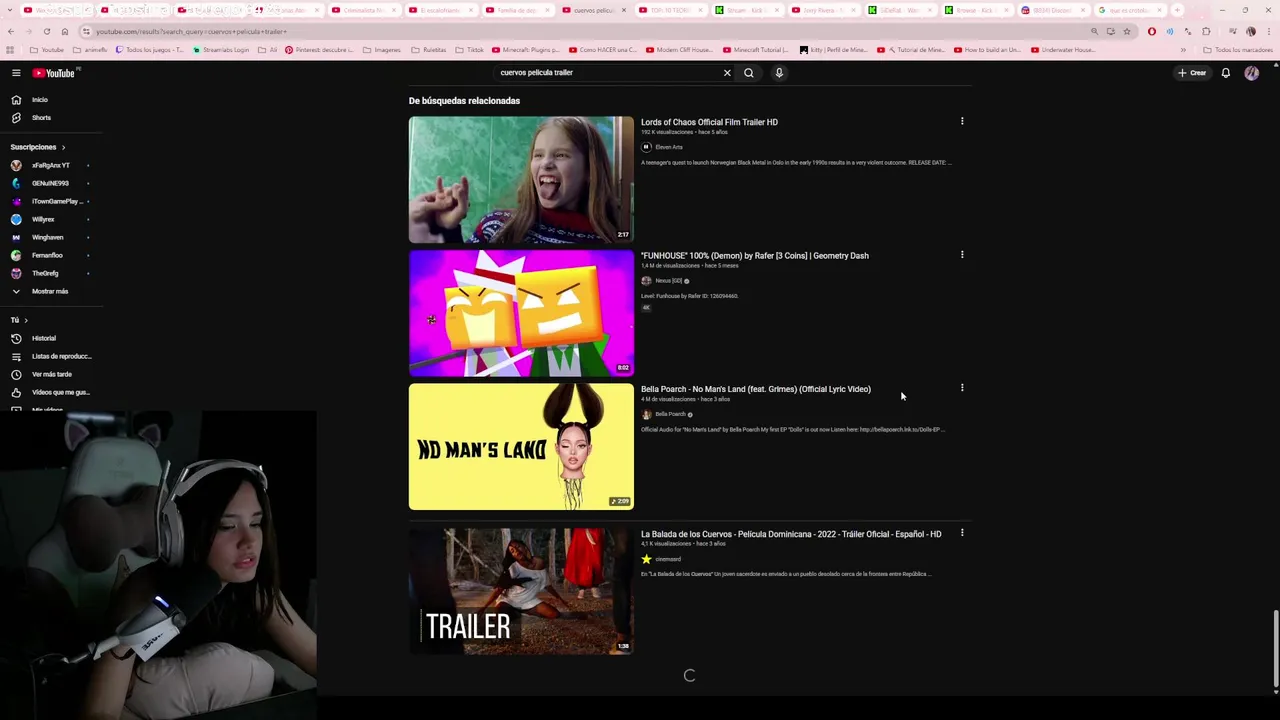Open the Pinterest bookmark
The image size is (1280, 720).
point(319,50)
